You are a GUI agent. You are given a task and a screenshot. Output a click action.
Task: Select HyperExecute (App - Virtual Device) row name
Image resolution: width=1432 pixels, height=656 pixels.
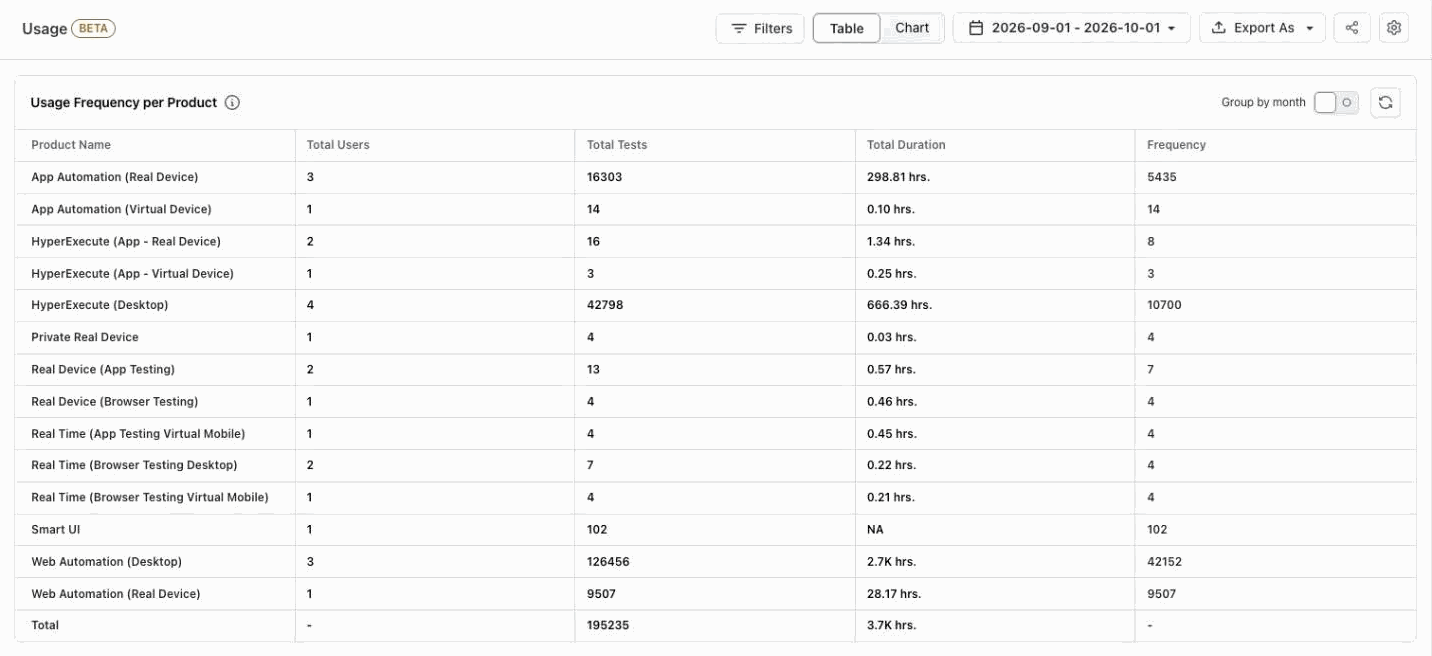132,273
